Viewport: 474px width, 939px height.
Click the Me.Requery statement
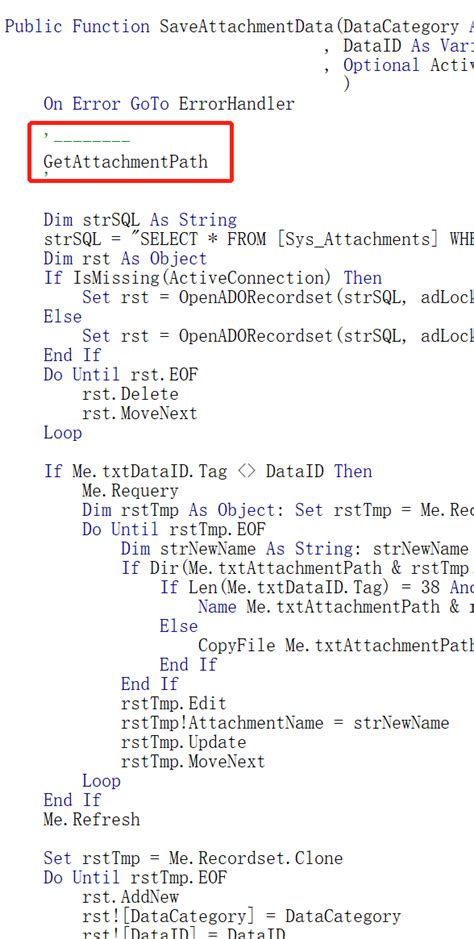tap(130, 491)
